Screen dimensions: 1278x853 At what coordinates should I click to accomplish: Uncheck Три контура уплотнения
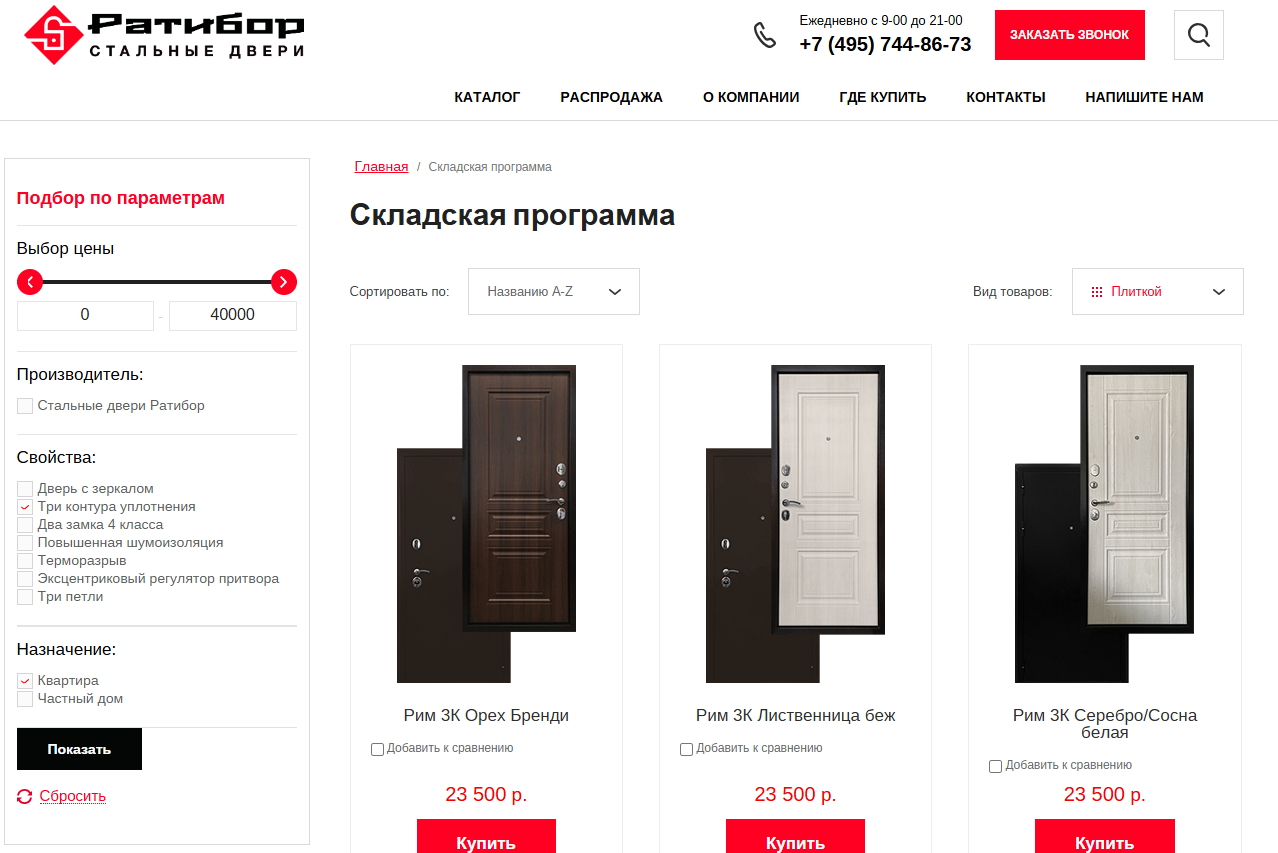click(25, 507)
